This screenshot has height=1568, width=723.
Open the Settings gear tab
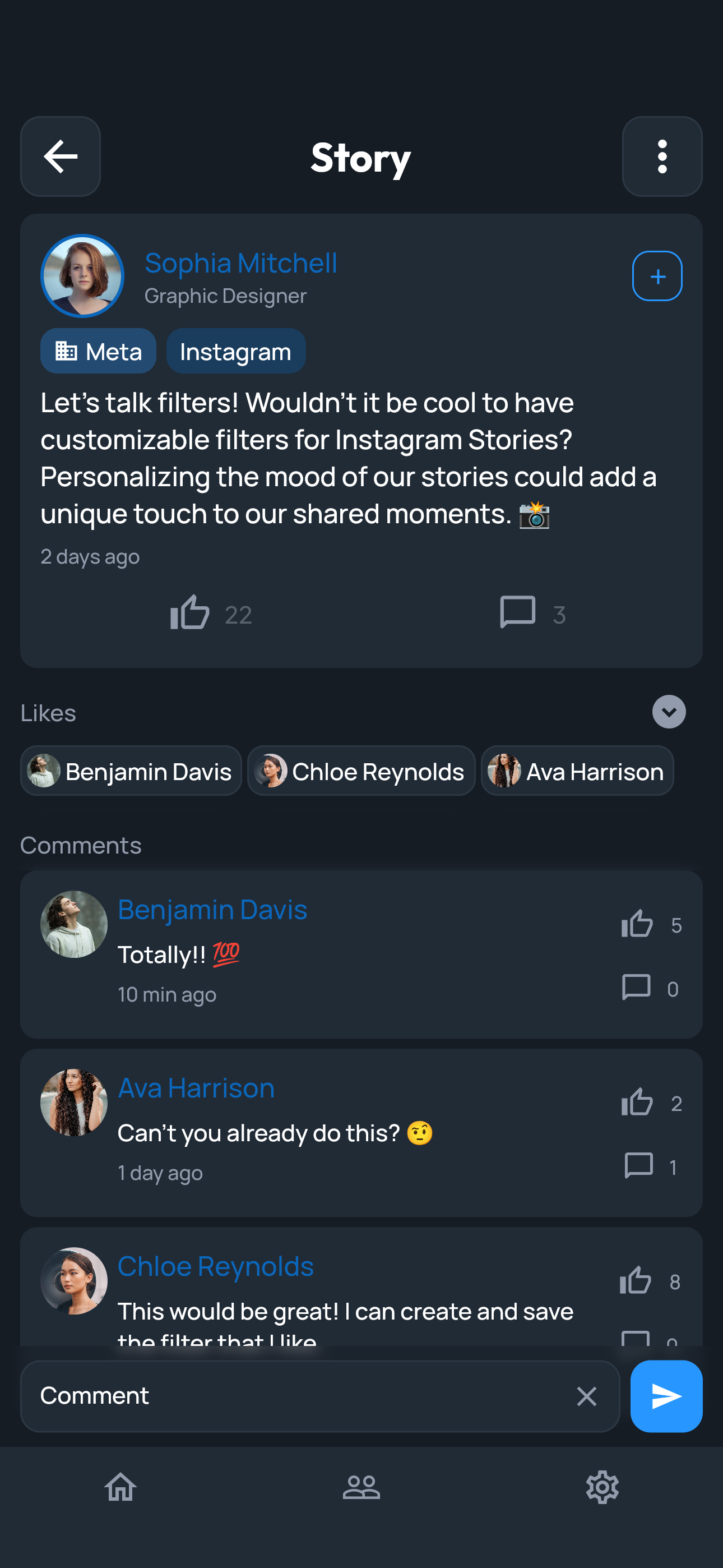(602, 1487)
